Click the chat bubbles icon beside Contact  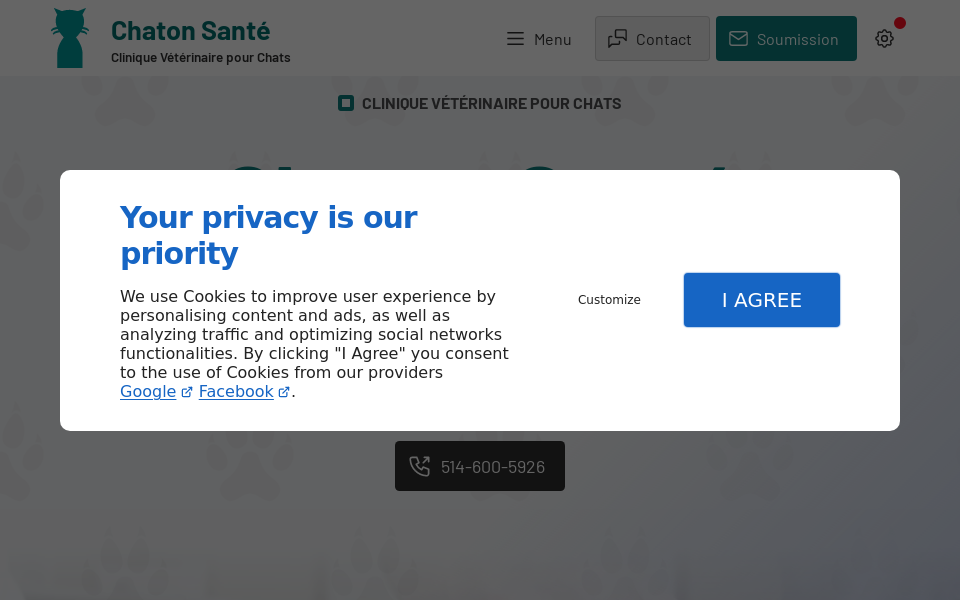tap(617, 39)
